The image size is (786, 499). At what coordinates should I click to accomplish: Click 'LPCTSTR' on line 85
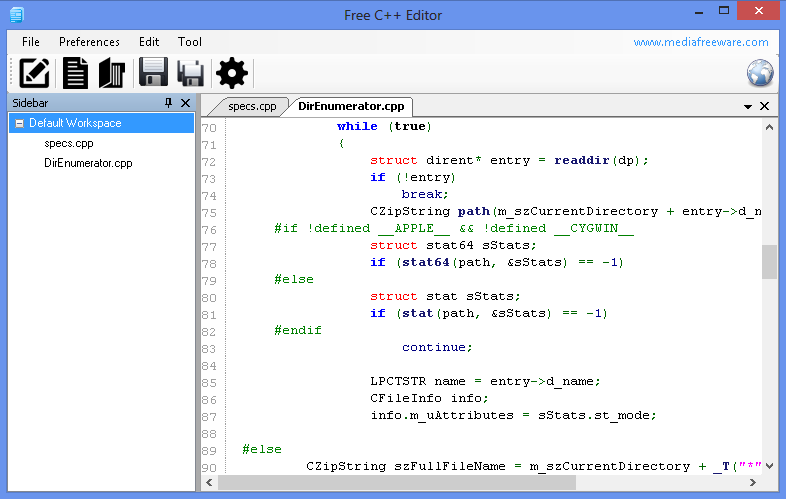(398, 382)
